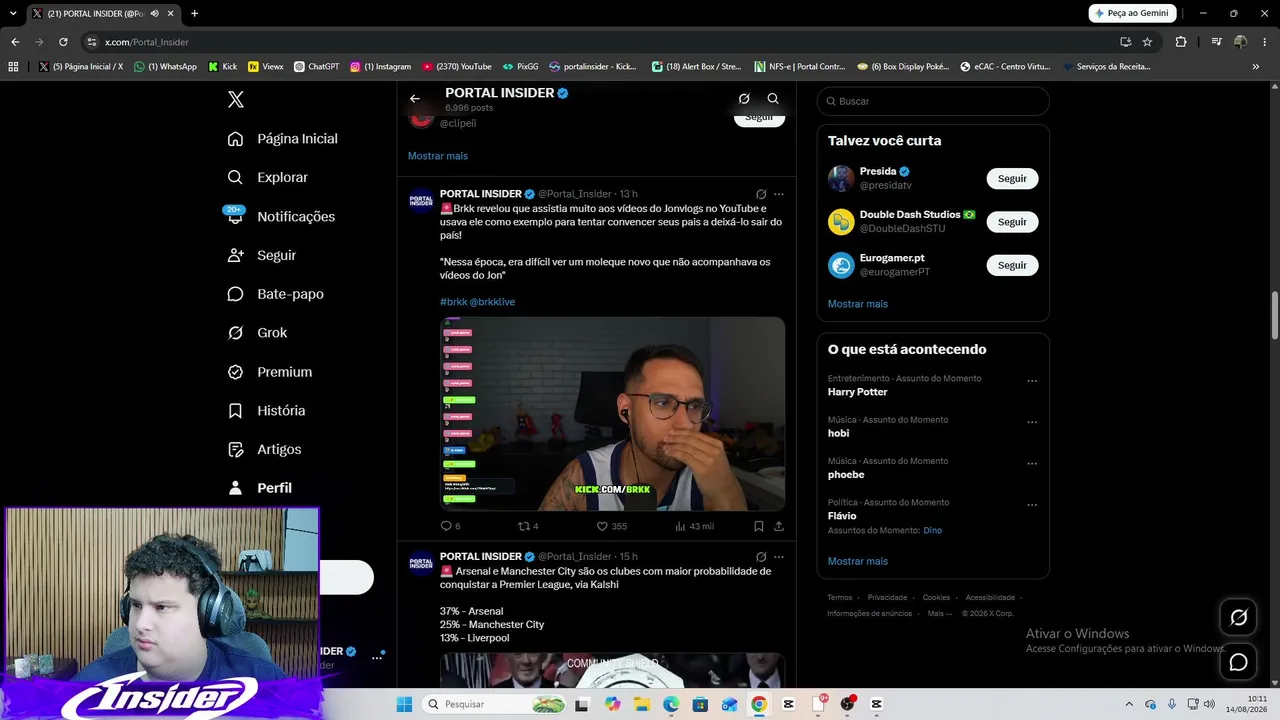Play the Brkk video thumbnail
Image resolution: width=1280 pixels, height=720 pixels.
tap(612, 414)
